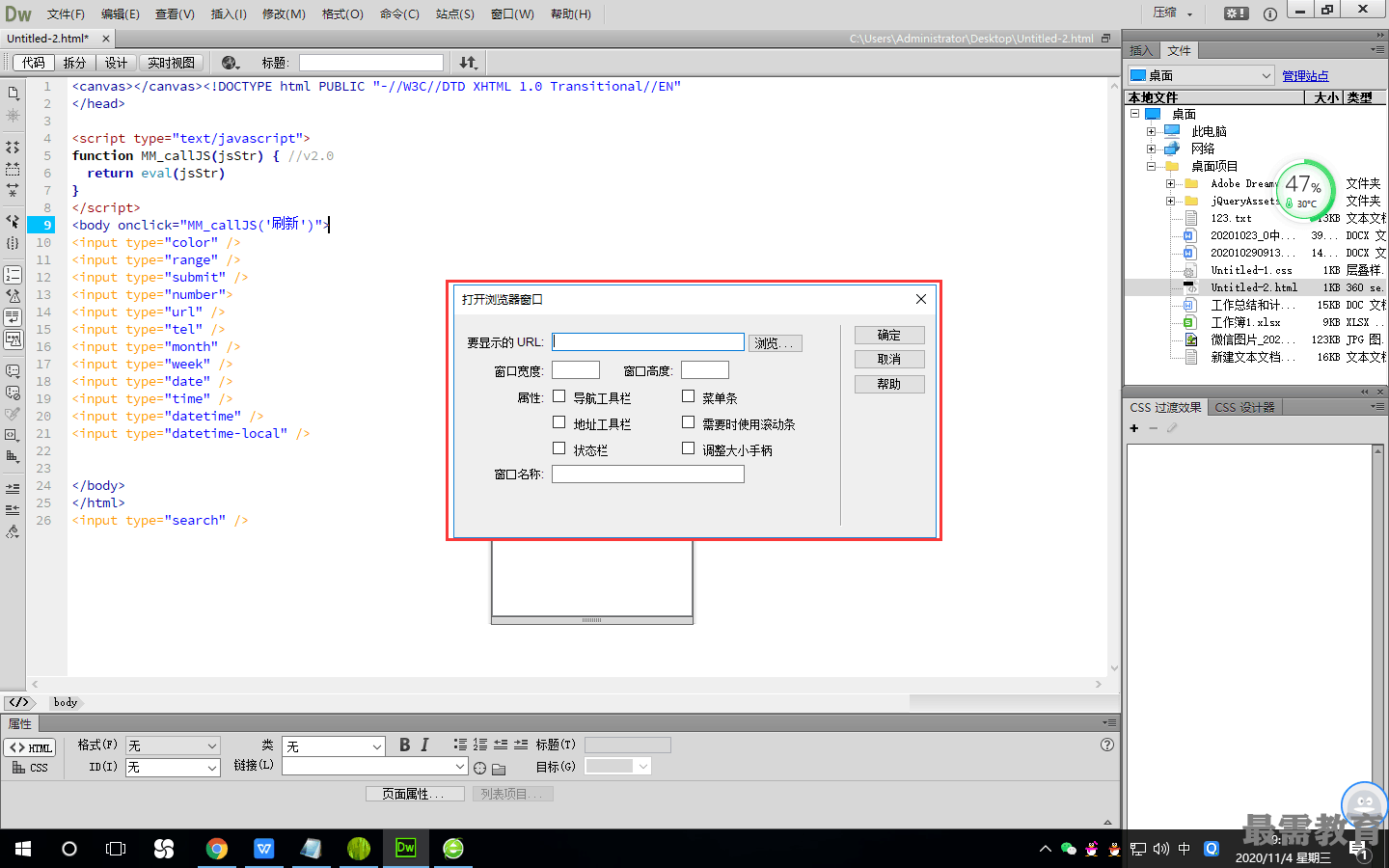Screen dimensions: 1389x868
Task: Open the 插入(I) menu
Action: 229,14
